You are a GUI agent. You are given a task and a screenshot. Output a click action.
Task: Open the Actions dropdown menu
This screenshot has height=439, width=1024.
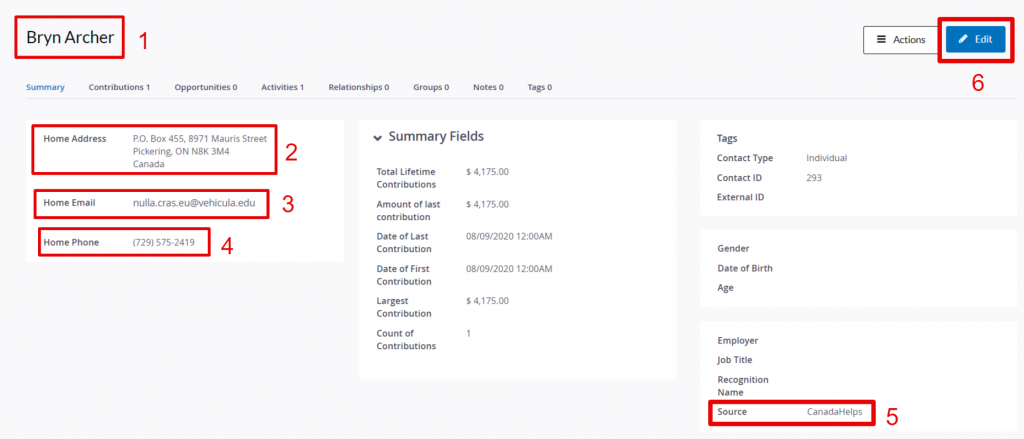click(x=901, y=40)
